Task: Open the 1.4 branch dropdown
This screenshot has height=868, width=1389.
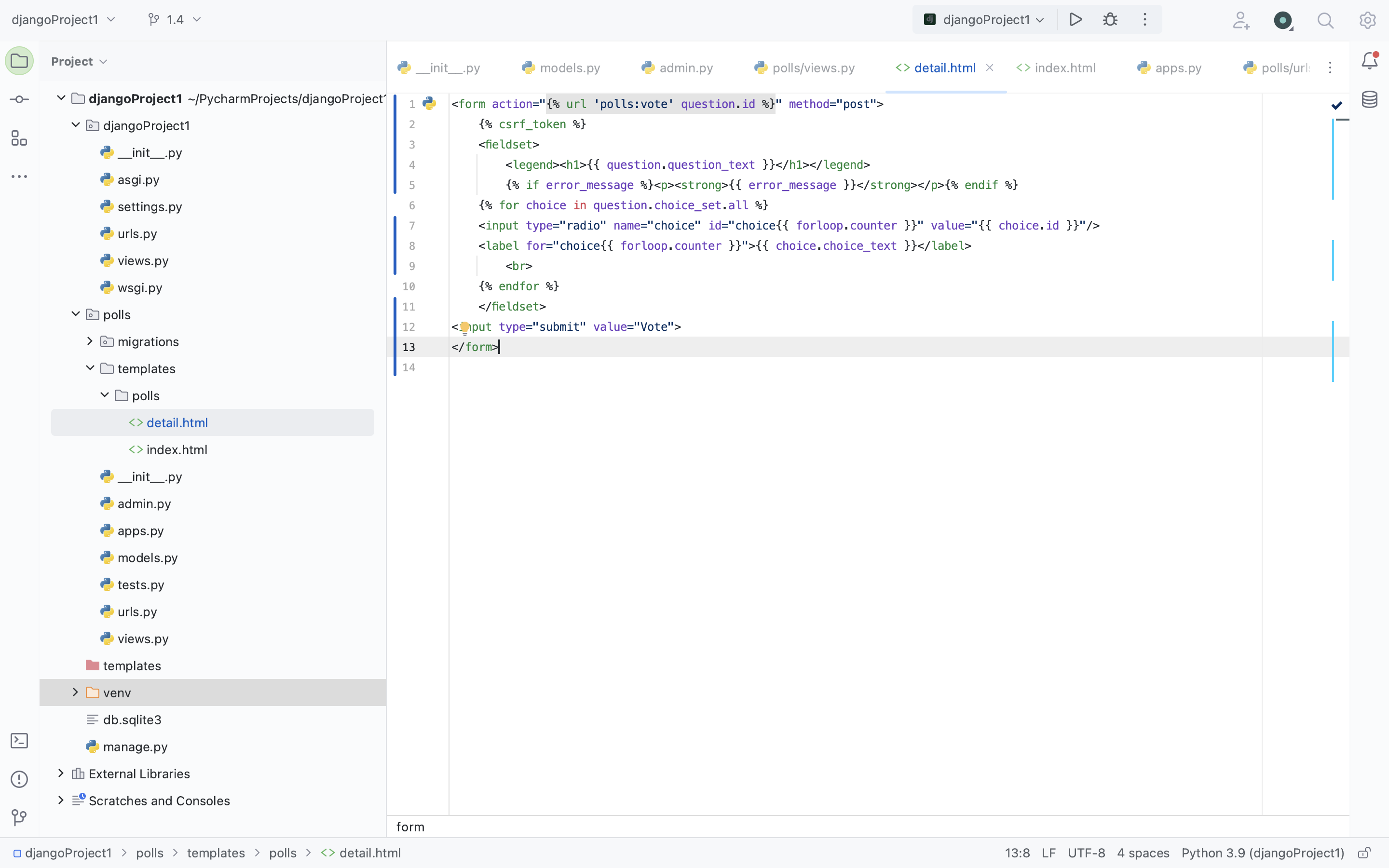Action: (x=175, y=19)
